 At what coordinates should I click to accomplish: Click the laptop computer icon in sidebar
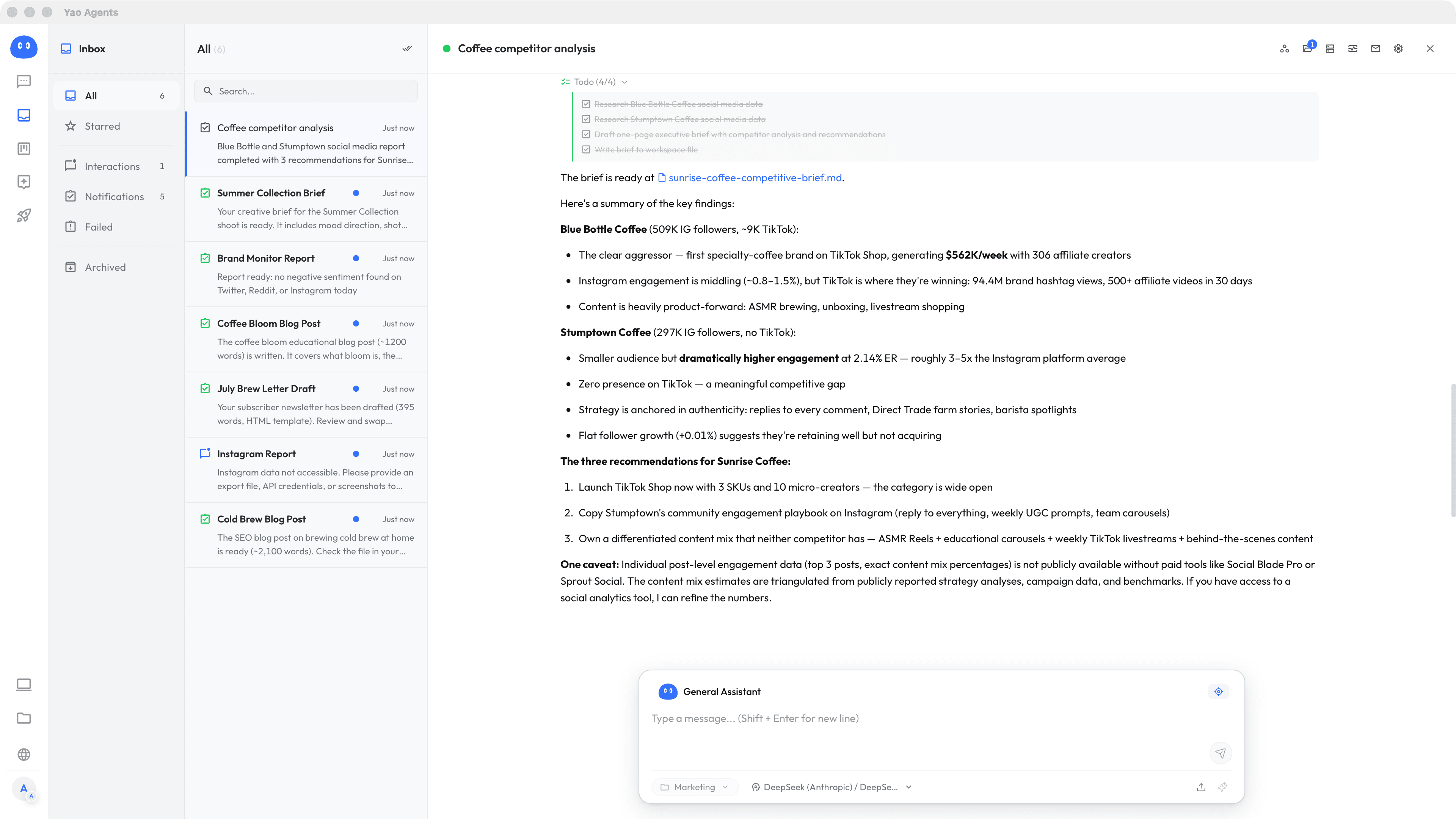pos(24,685)
